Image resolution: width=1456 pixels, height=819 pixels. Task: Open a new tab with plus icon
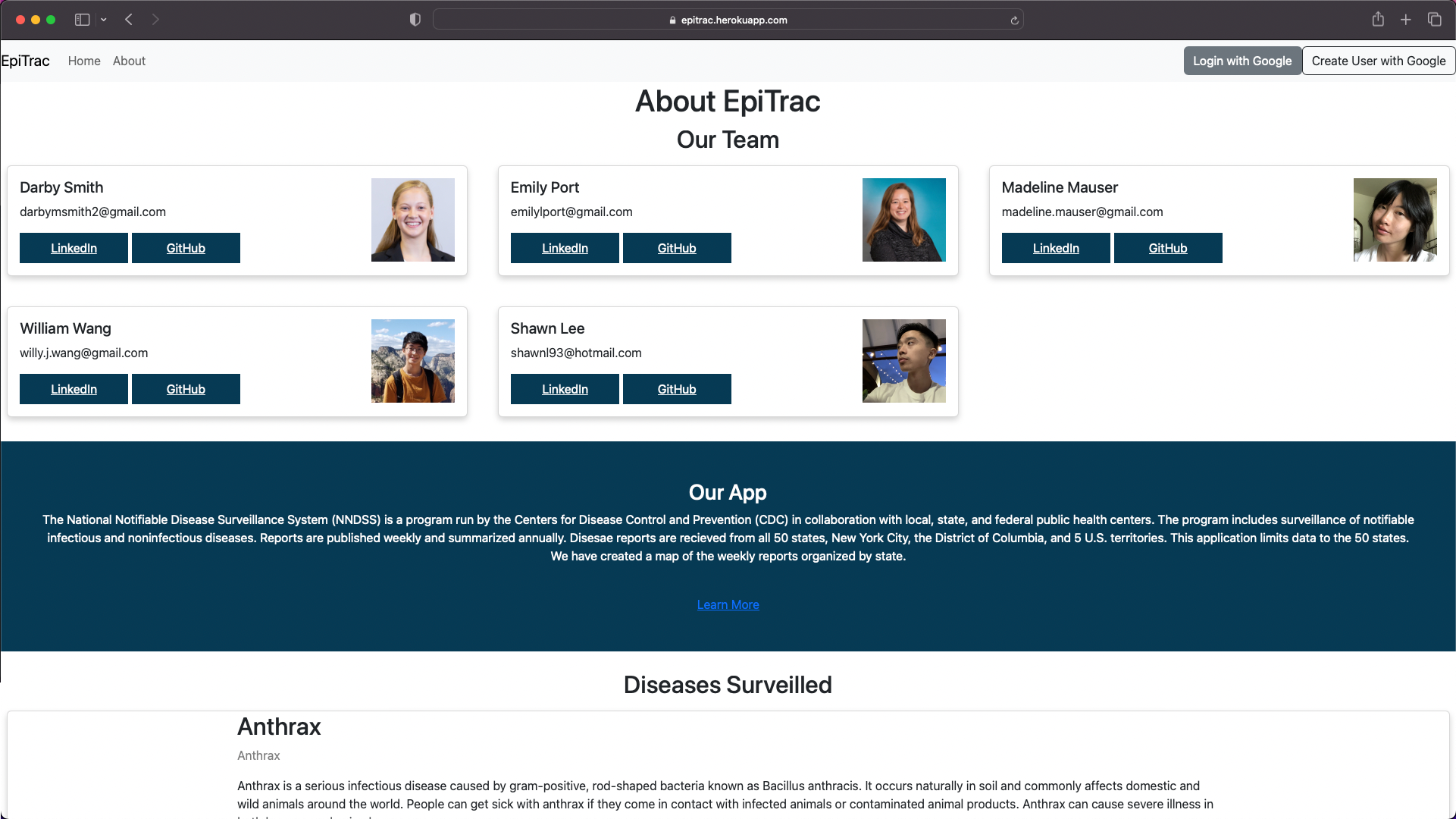[1406, 20]
